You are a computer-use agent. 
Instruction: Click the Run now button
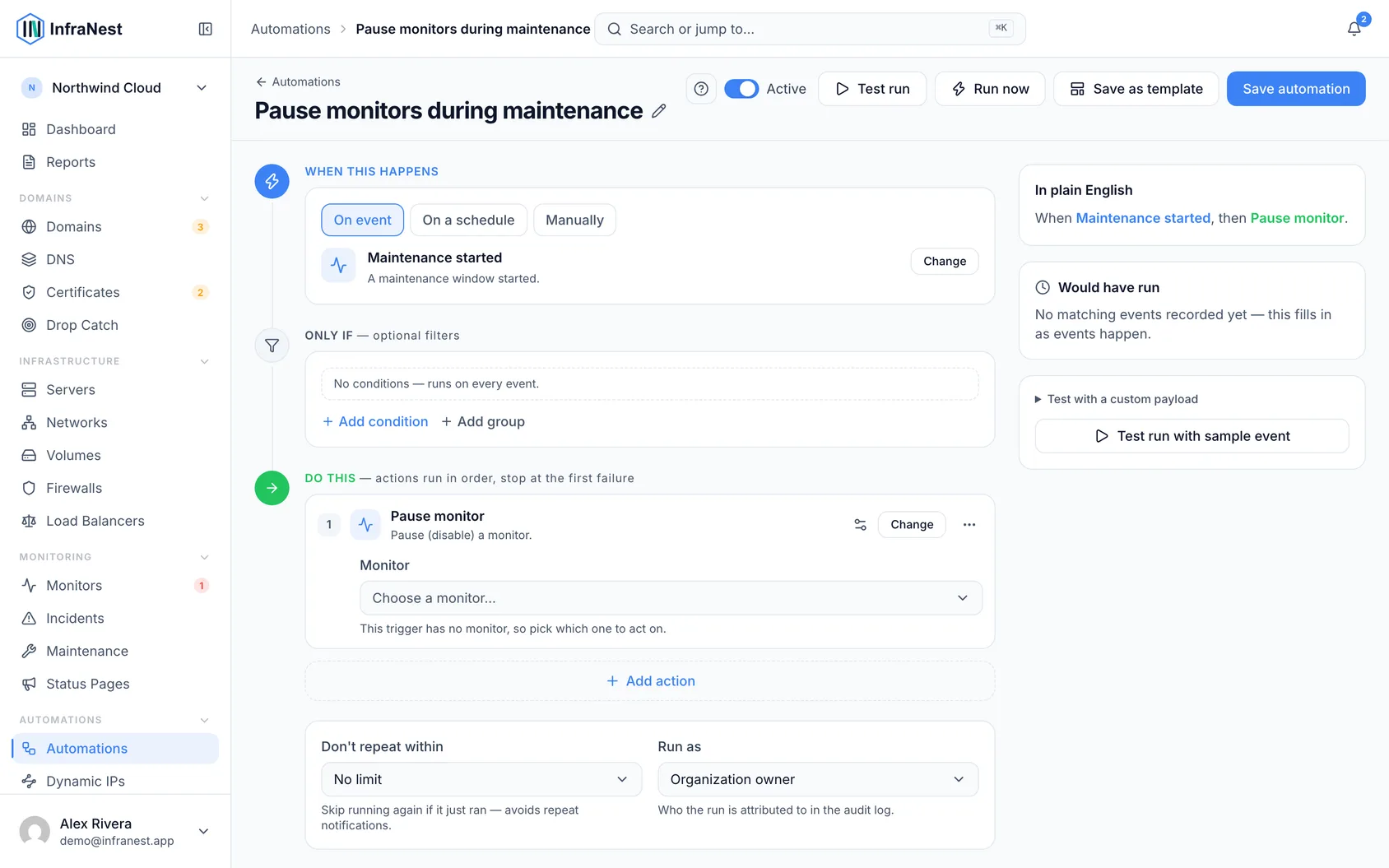click(990, 89)
